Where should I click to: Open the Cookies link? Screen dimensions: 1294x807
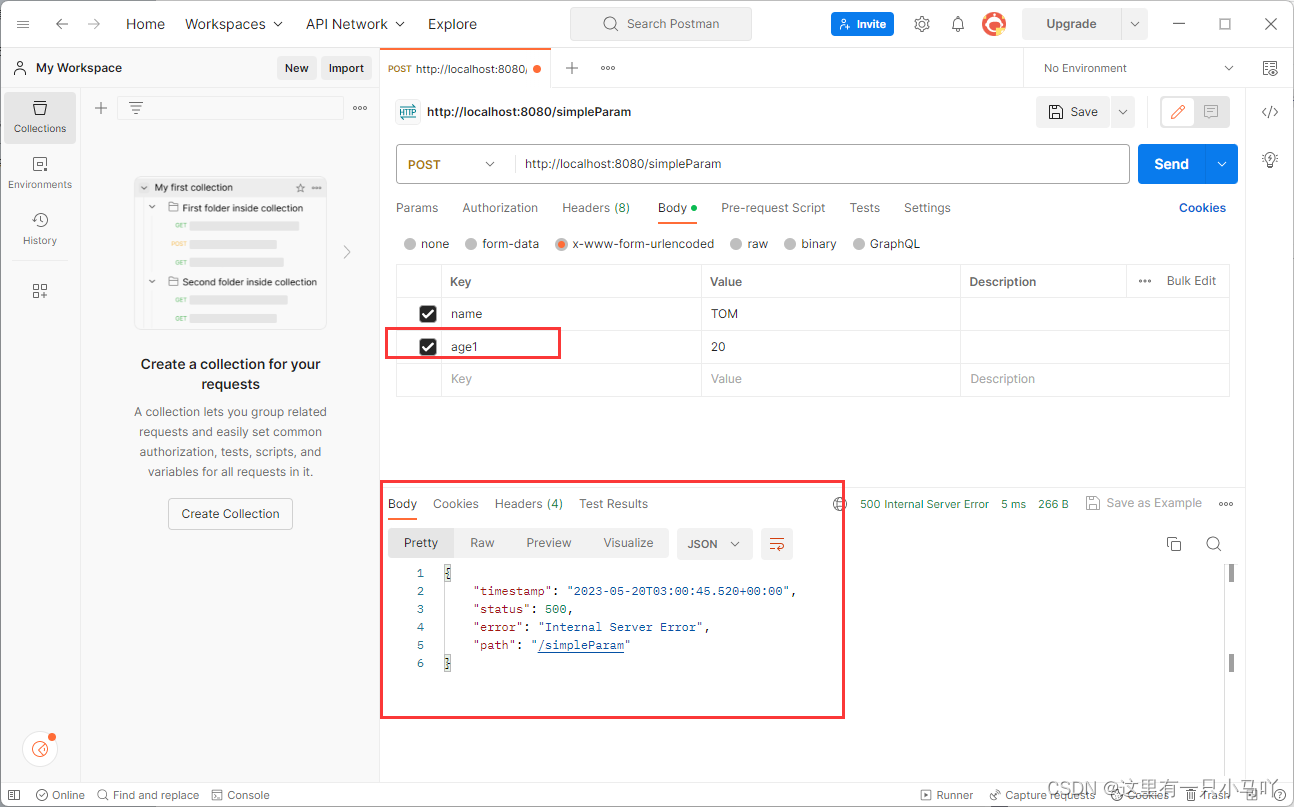pos(1202,208)
